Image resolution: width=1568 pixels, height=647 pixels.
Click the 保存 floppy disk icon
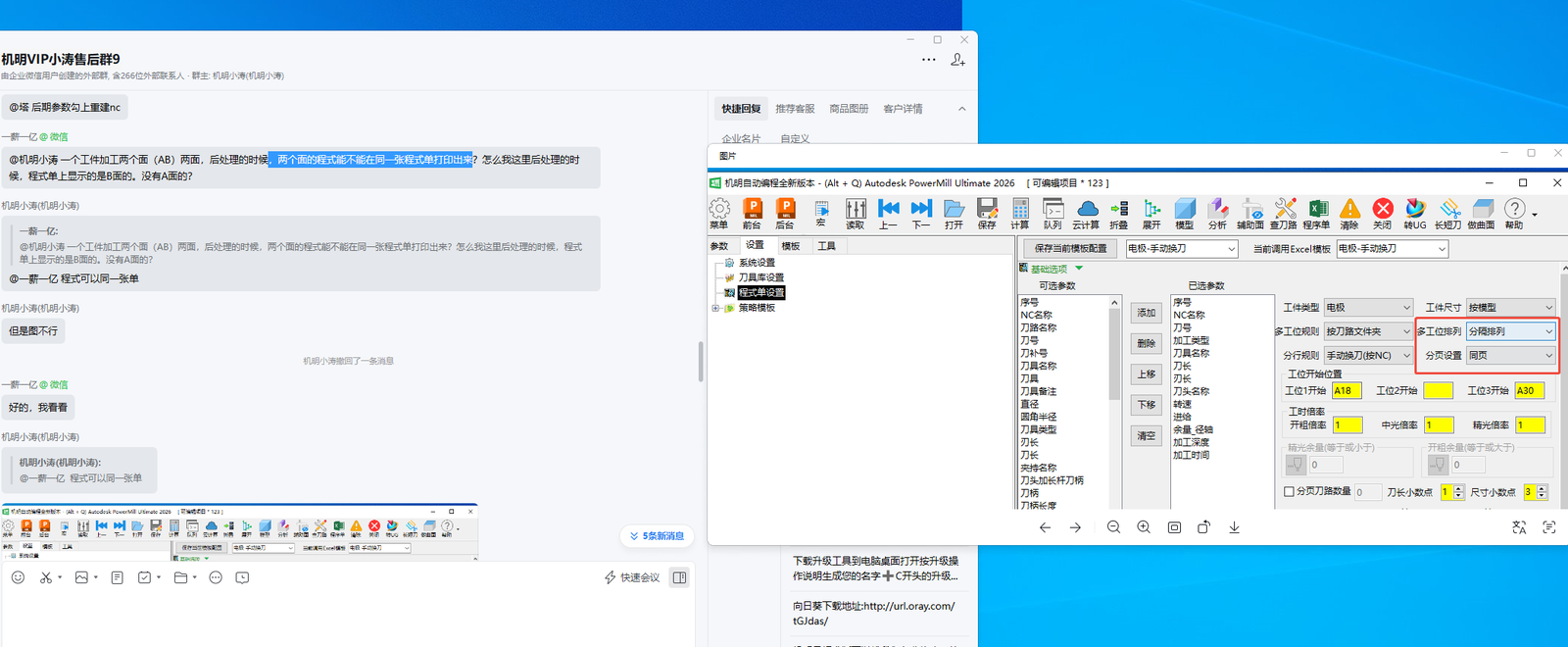(987, 213)
